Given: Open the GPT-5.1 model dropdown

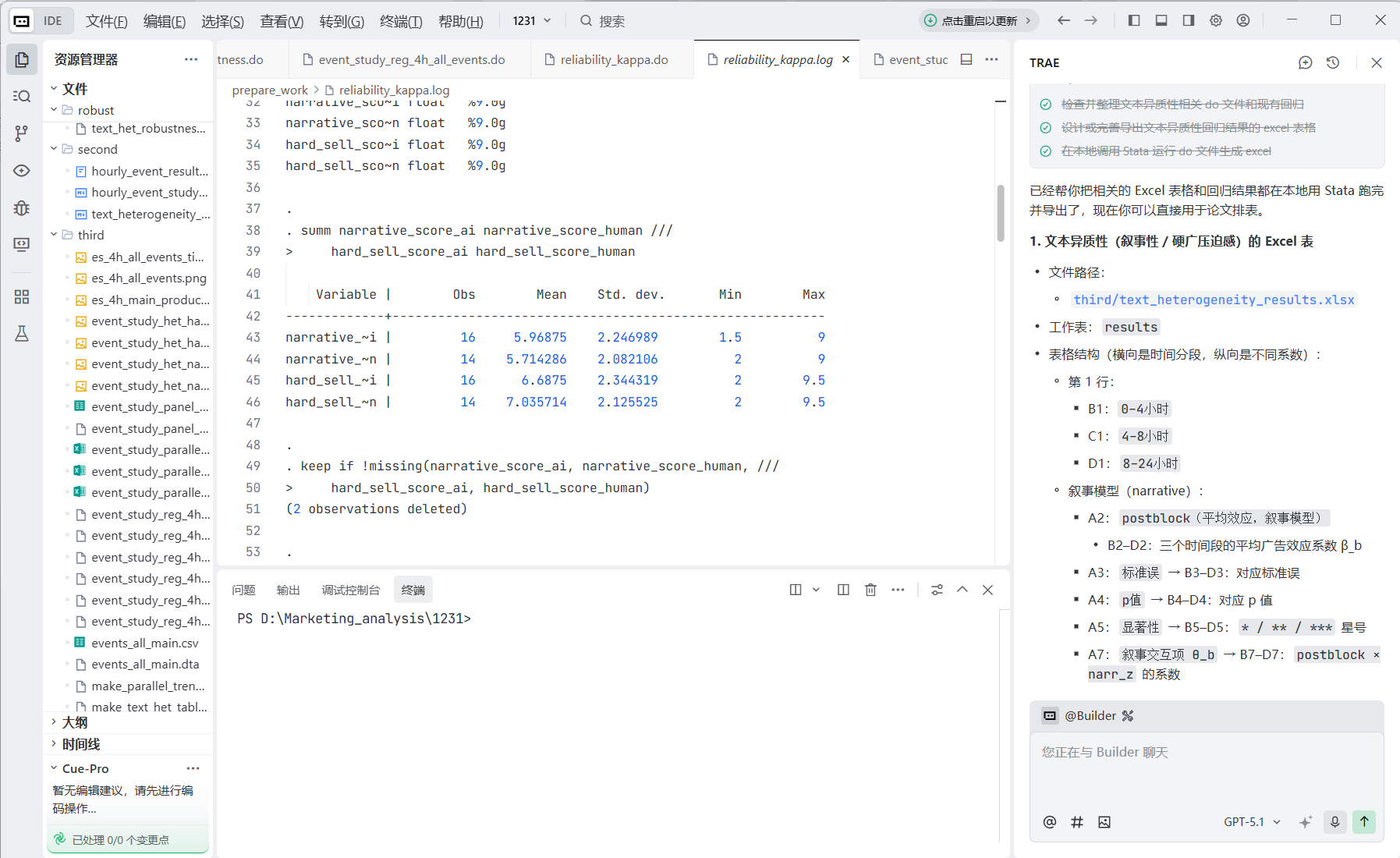Looking at the screenshot, I should (x=1251, y=822).
